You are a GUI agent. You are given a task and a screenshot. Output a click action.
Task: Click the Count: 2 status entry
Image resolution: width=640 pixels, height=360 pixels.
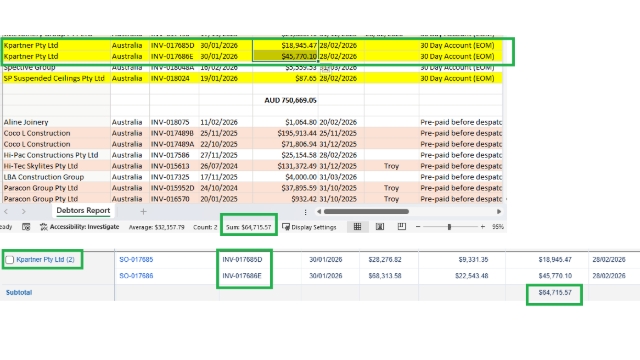pyautogui.click(x=205, y=227)
